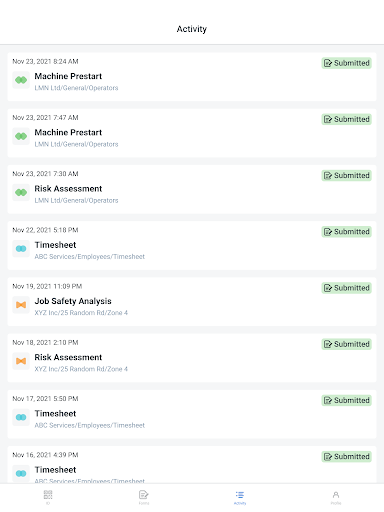The height and width of the screenshot is (512, 384).
Task: Tap blue icon of Nov 22 Timesheet
Action: tap(21, 249)
